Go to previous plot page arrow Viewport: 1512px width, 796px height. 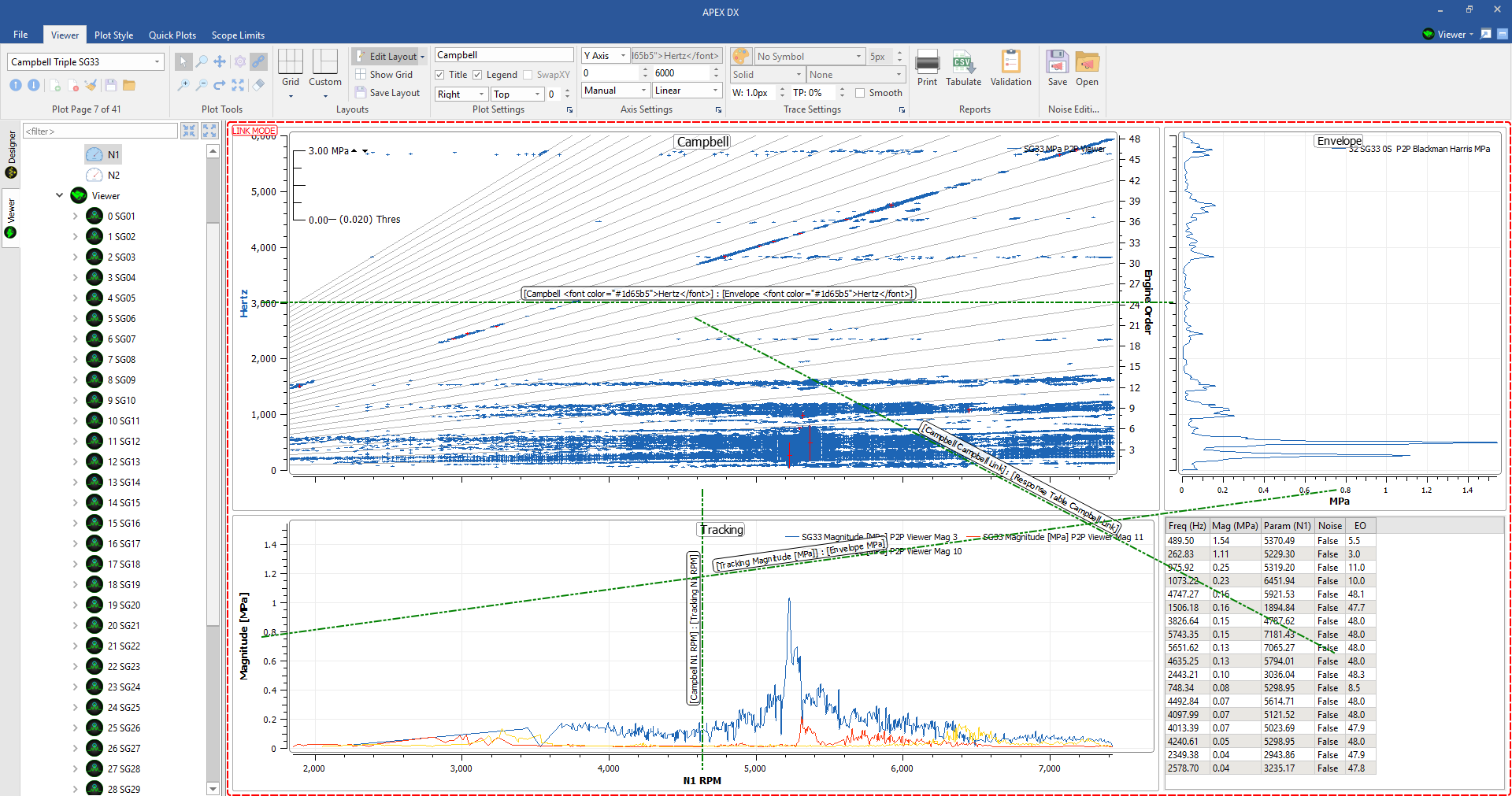16,85
